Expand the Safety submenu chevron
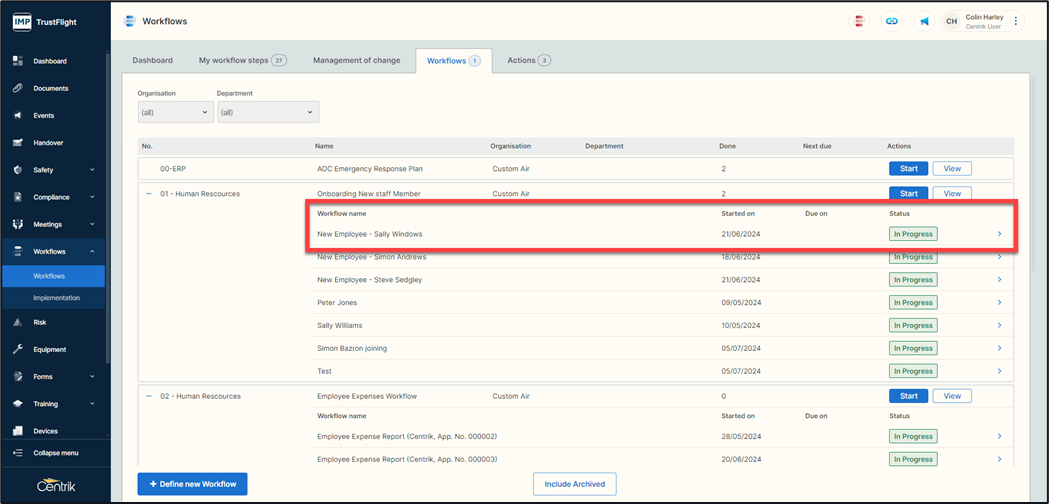1049x504 pixels. pyautogui.click(x=92, y=170)
